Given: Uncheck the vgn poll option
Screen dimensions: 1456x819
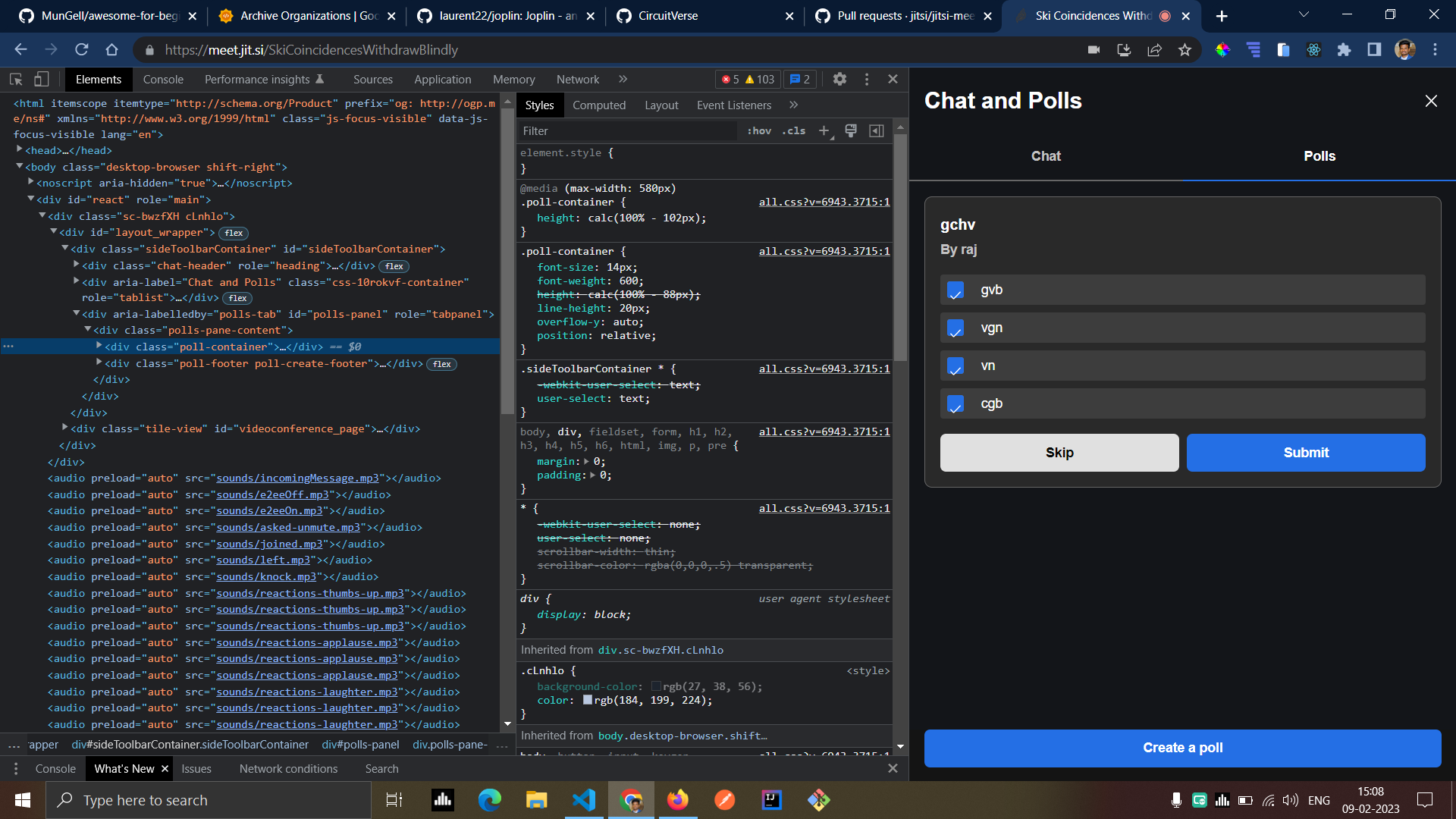Looking at the screenshot, I should pos(955,328).
